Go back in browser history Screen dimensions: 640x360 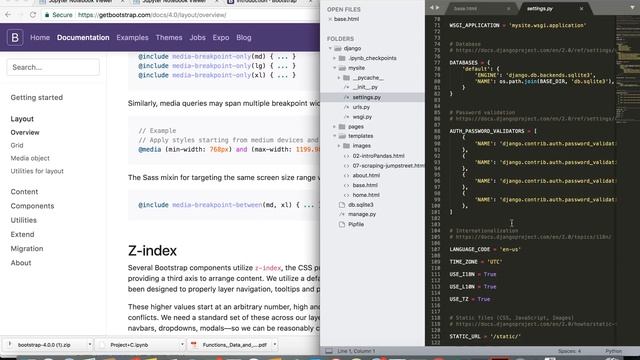click(x=8, y=15)
